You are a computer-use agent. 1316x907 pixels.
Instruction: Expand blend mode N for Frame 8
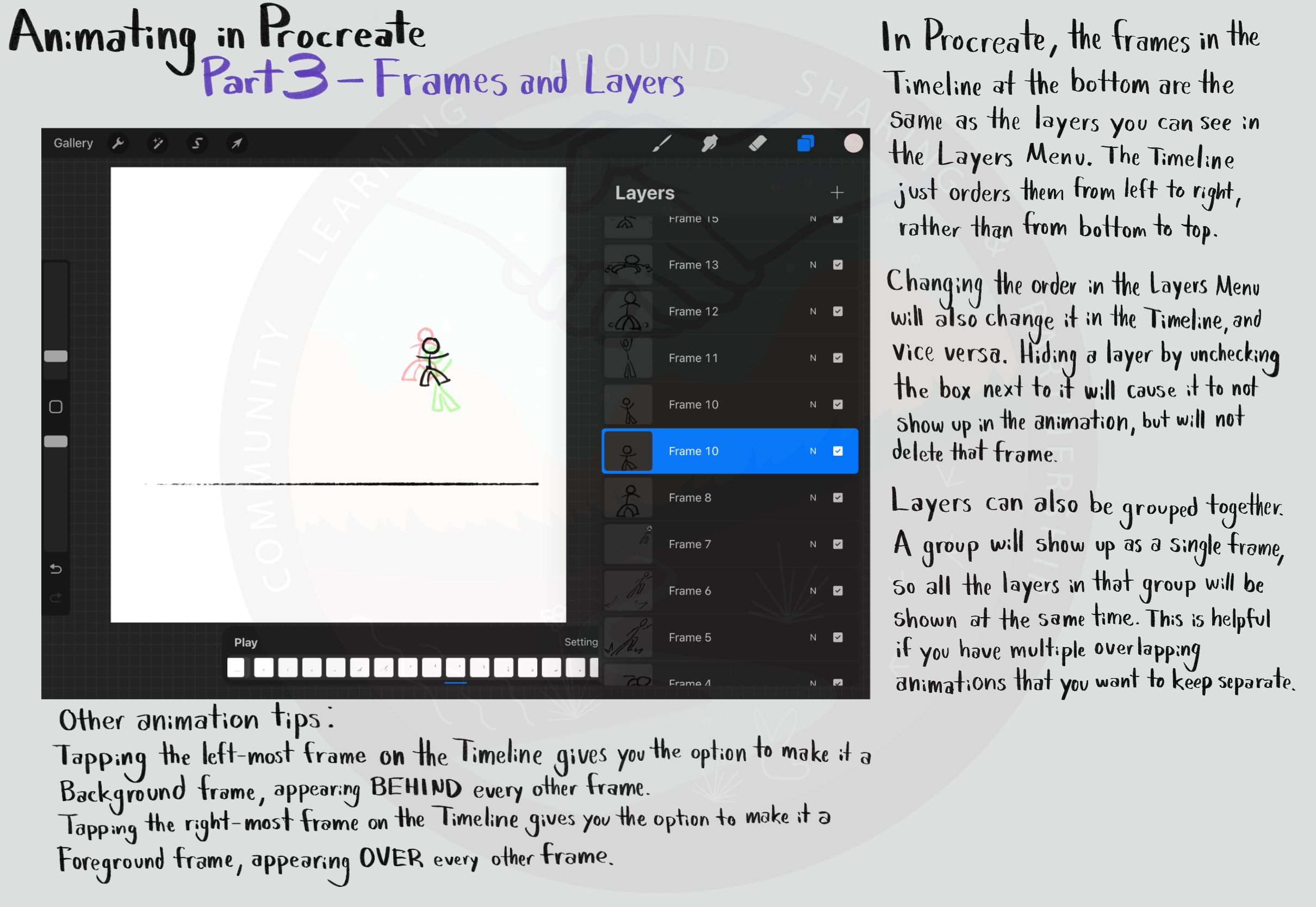tap(813, 498)
